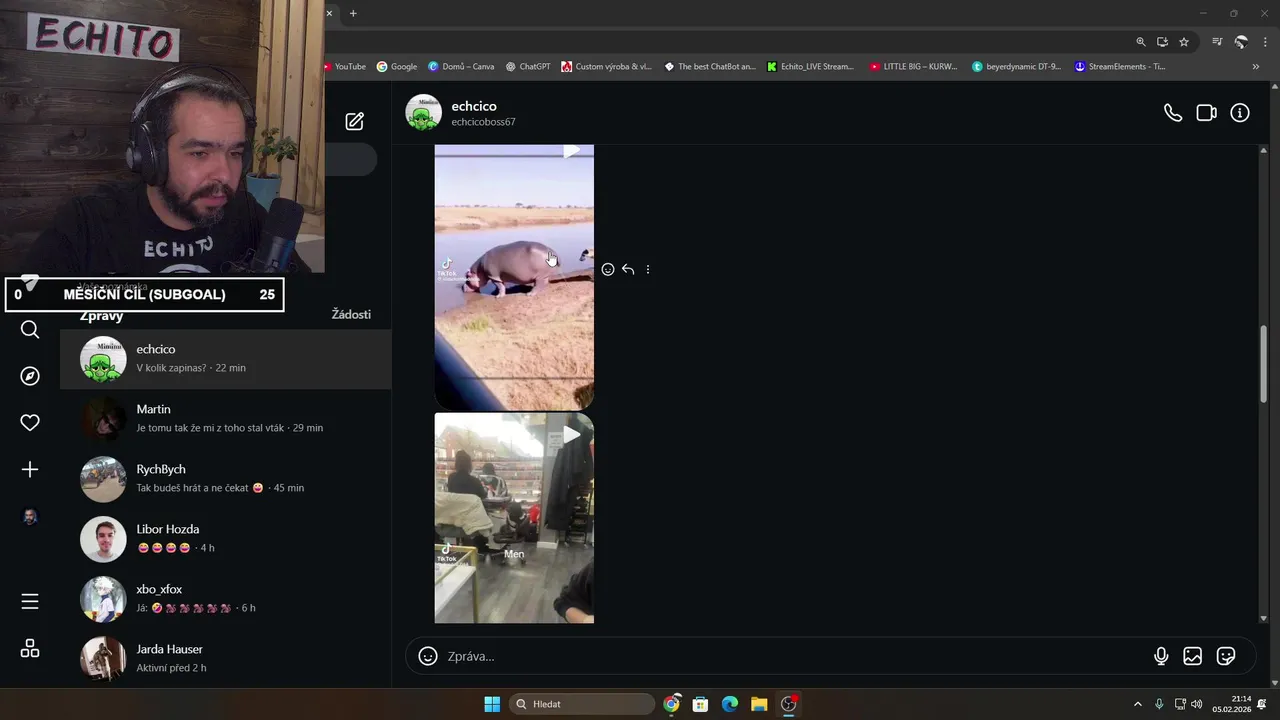Start a video call with echcico

tap(1206, 113)
